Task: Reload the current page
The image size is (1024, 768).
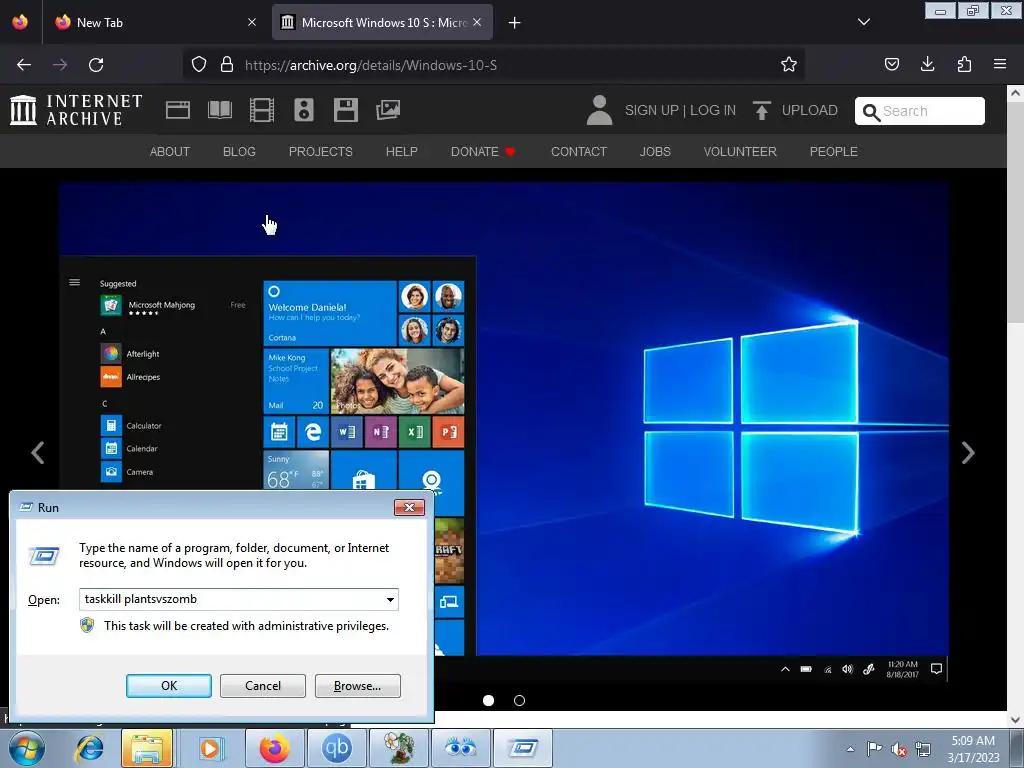Action: 96,65
